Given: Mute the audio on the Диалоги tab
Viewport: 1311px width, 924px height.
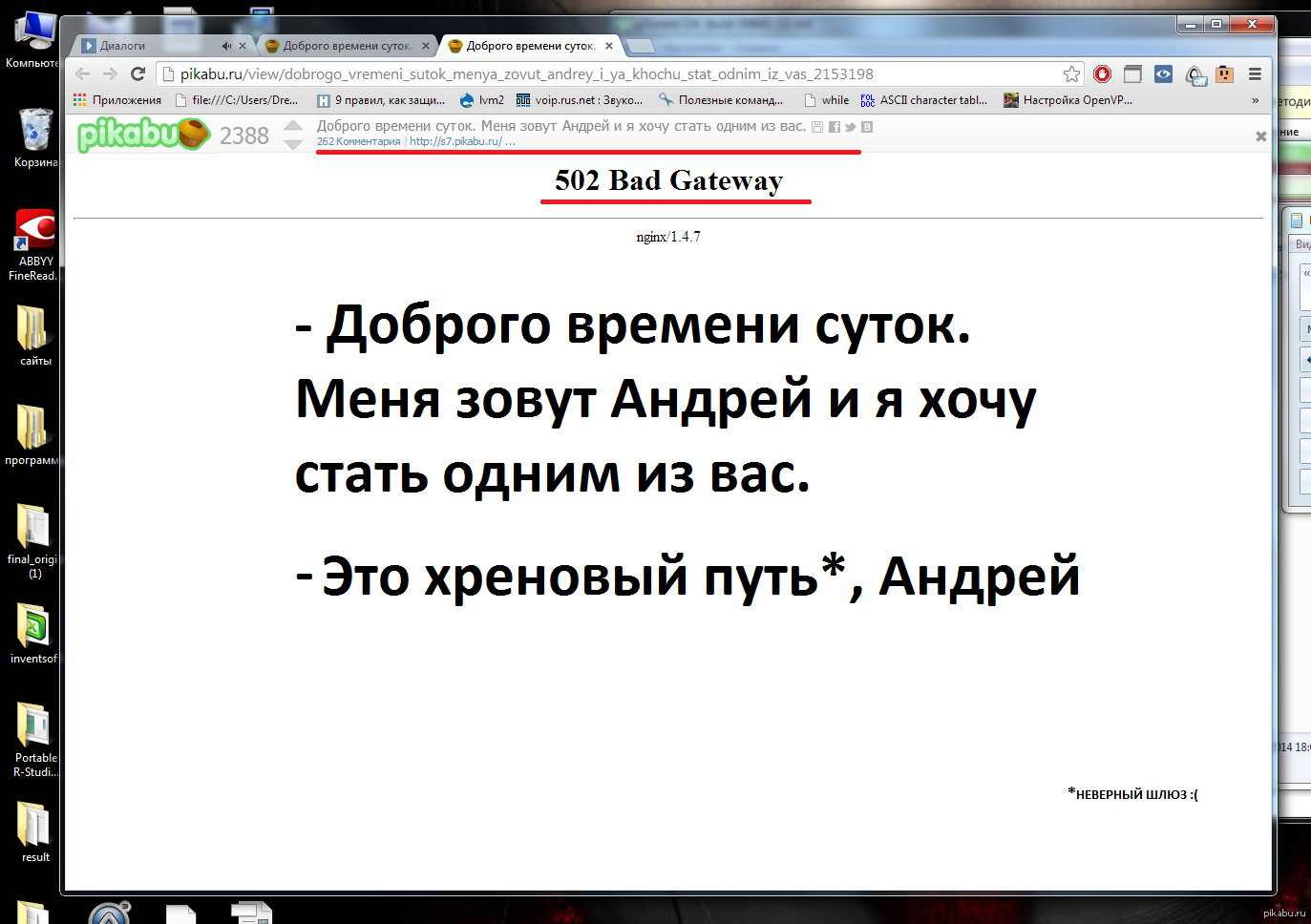Looking at the screenshot, I should (x=226, y=46).
